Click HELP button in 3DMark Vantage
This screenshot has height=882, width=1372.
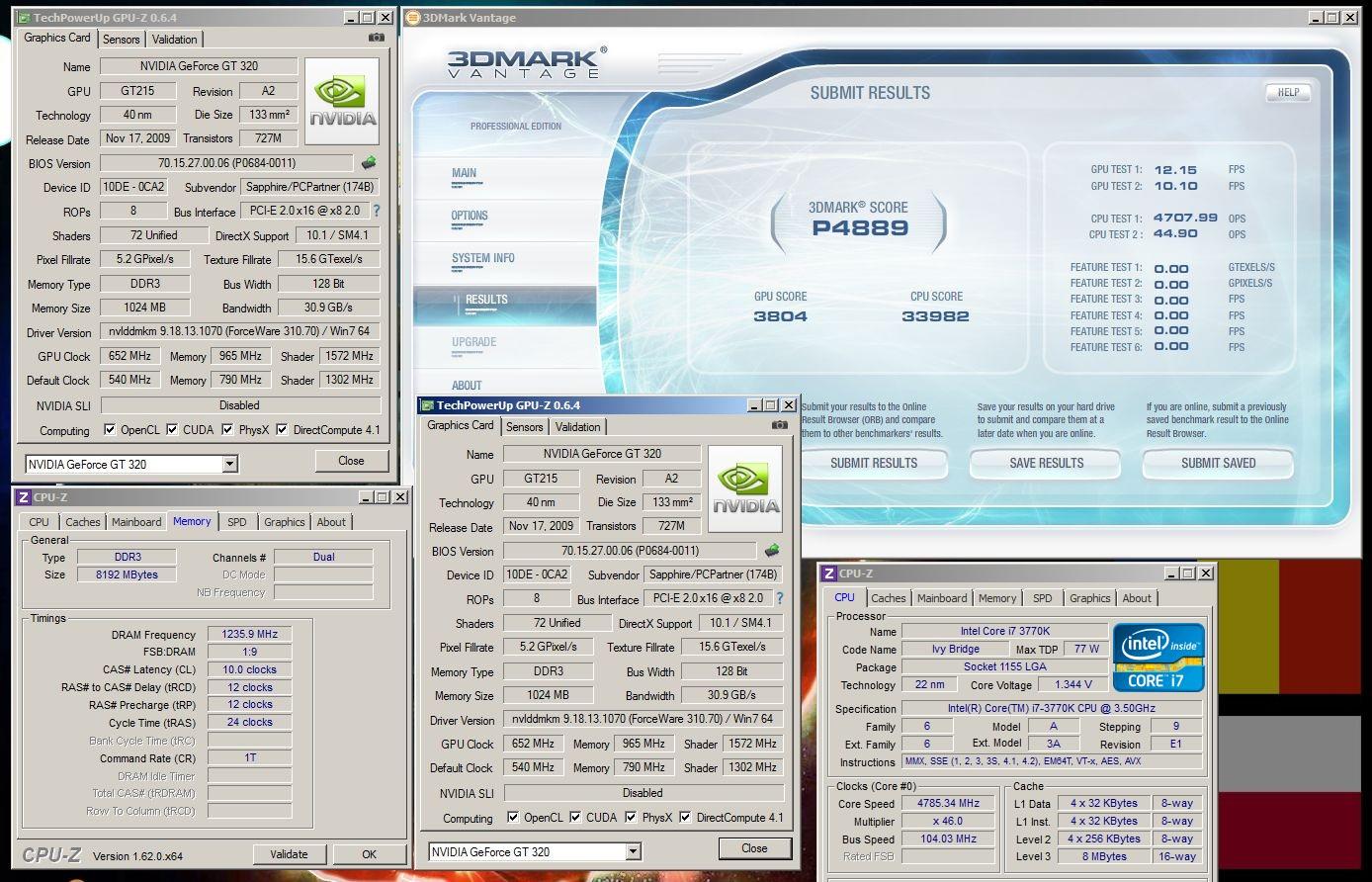(1288, 92)
